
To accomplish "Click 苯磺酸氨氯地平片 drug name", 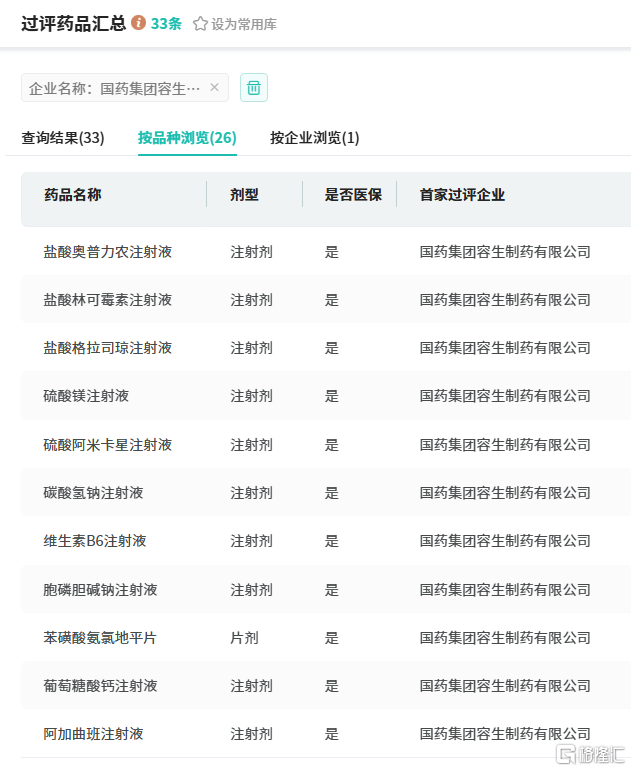I will pyautogui.click(x=100, y=638).
